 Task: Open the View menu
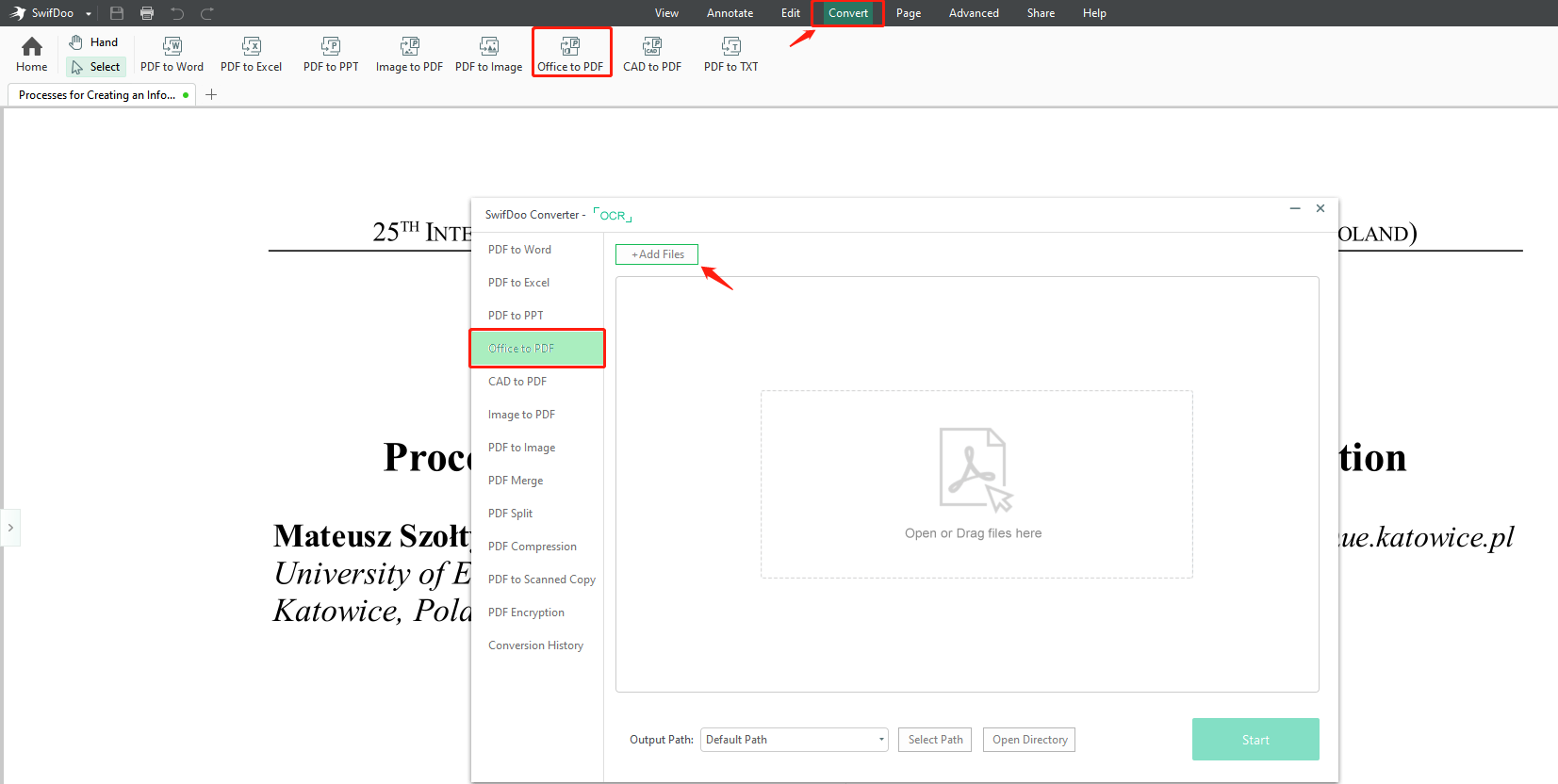666,13
